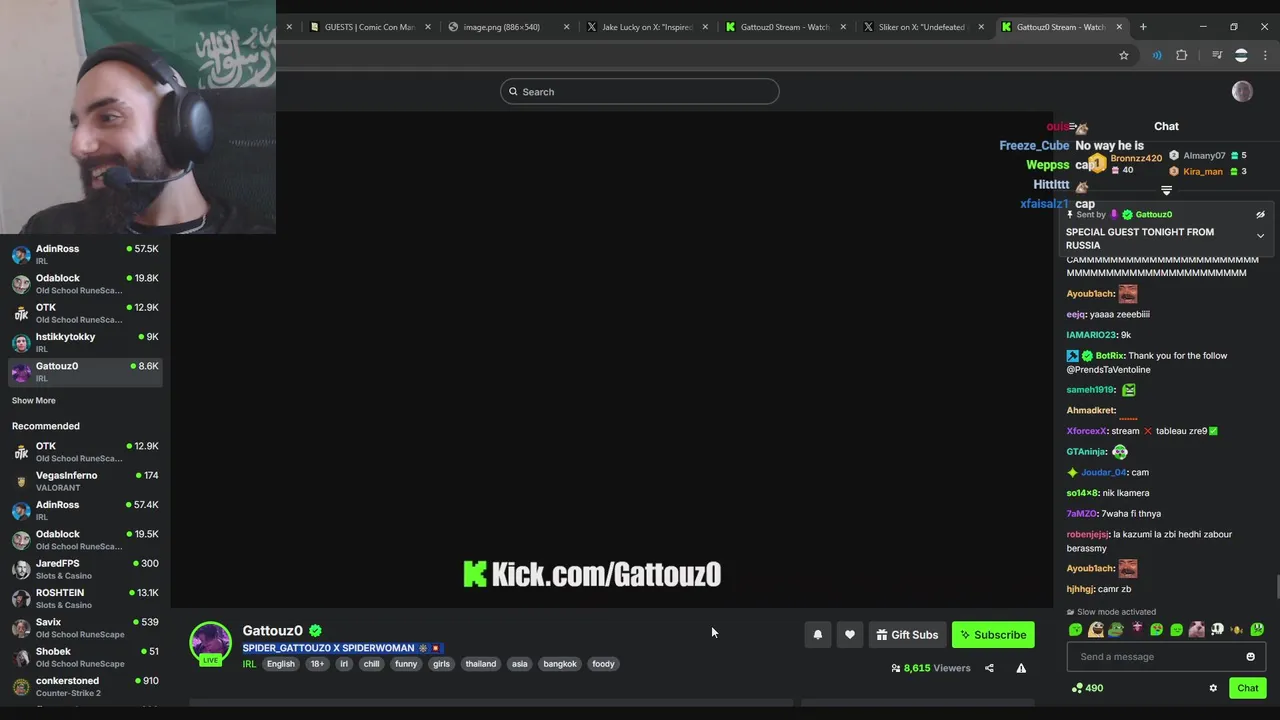Open the Chrome three-dot menu
Image resolution: width=1280 pixels, height=720 pixels.
tap(1265, 55)
